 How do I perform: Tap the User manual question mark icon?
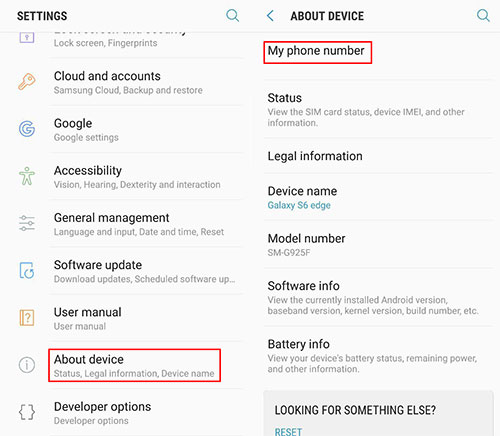coord(27,317)
